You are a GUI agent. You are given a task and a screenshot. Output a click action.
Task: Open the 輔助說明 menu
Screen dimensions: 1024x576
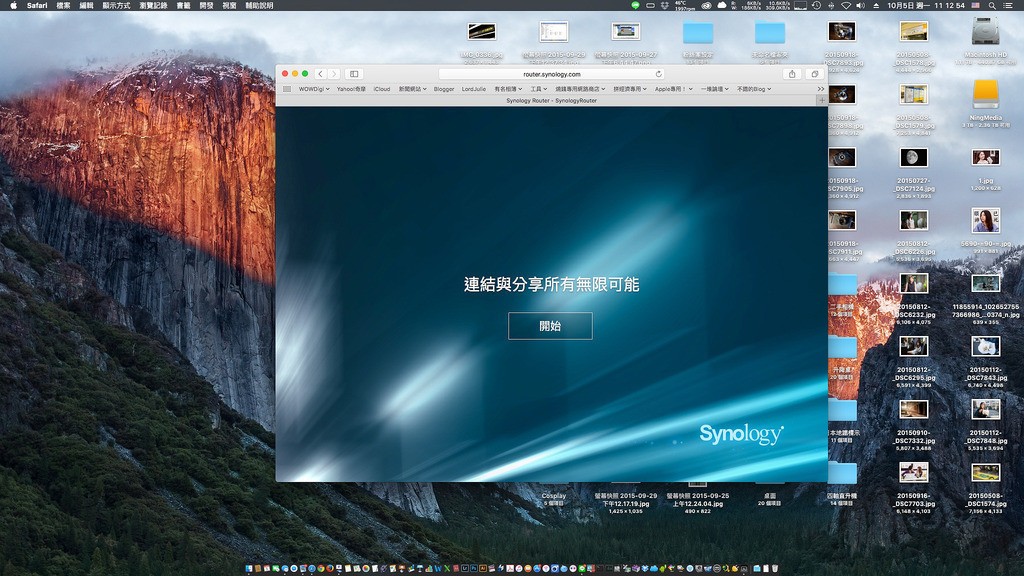click(x=259, y=5)
